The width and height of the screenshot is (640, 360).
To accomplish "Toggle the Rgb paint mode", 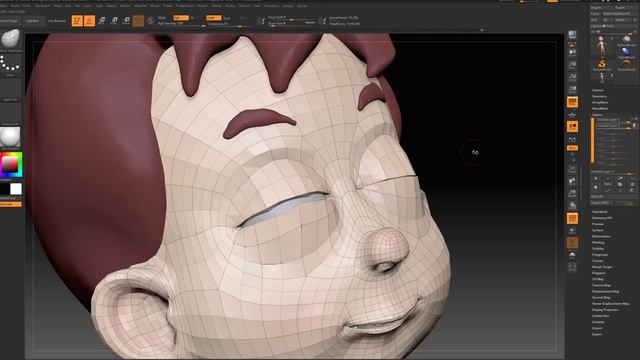I will 181,18.
